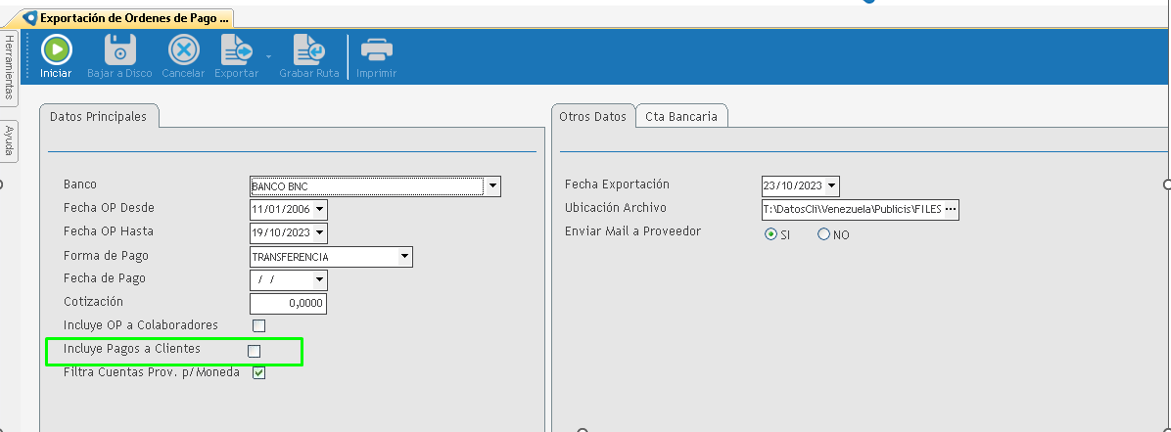Click the Exportar toolbar icon

(x=237, y=51)
